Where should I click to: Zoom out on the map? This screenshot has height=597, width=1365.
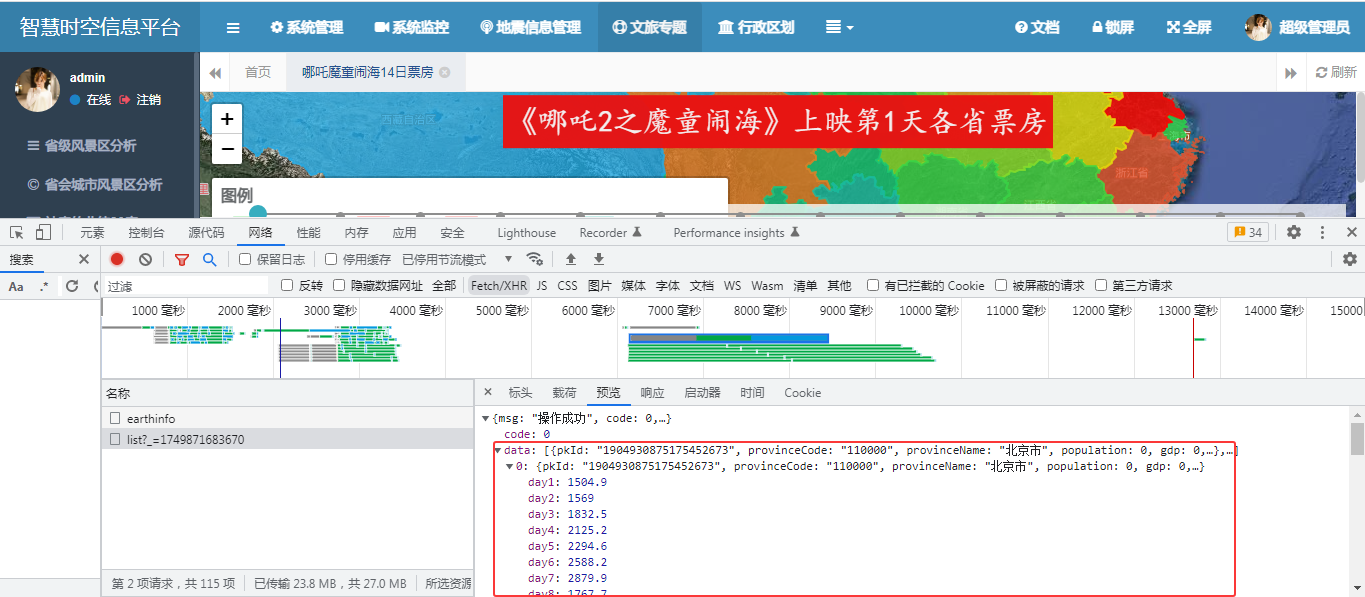pyautogui.click(x=227, y=149)
